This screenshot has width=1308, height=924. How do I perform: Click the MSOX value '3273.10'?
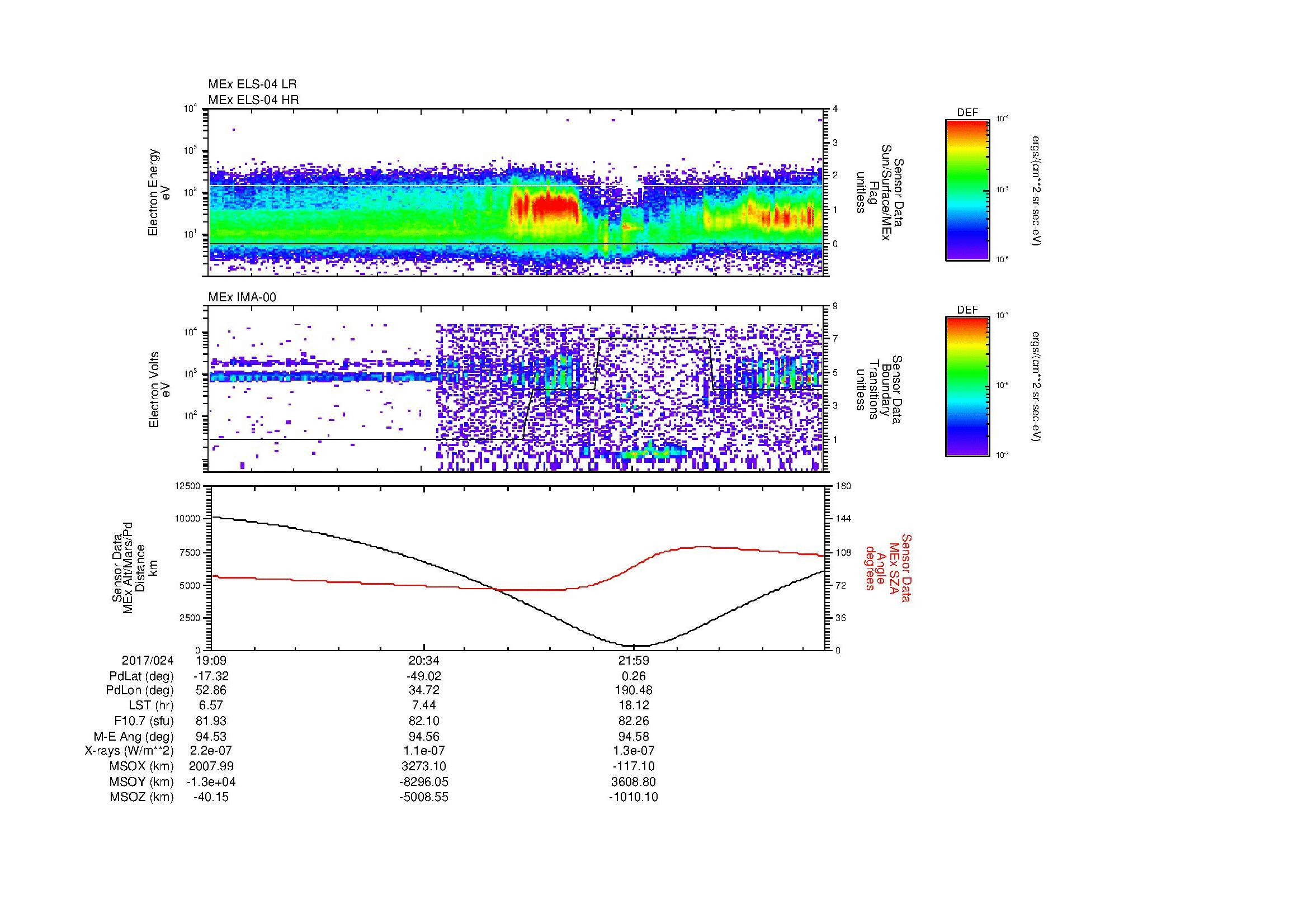(424, 766)
